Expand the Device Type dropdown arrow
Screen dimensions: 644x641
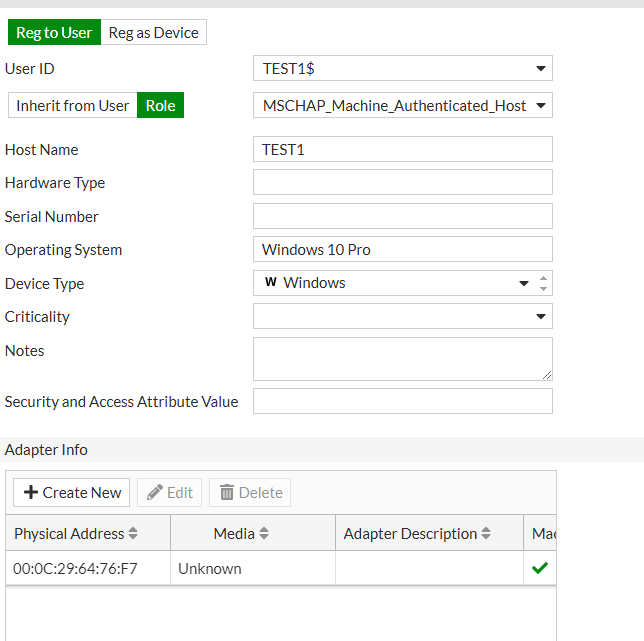tap(524, 283)
